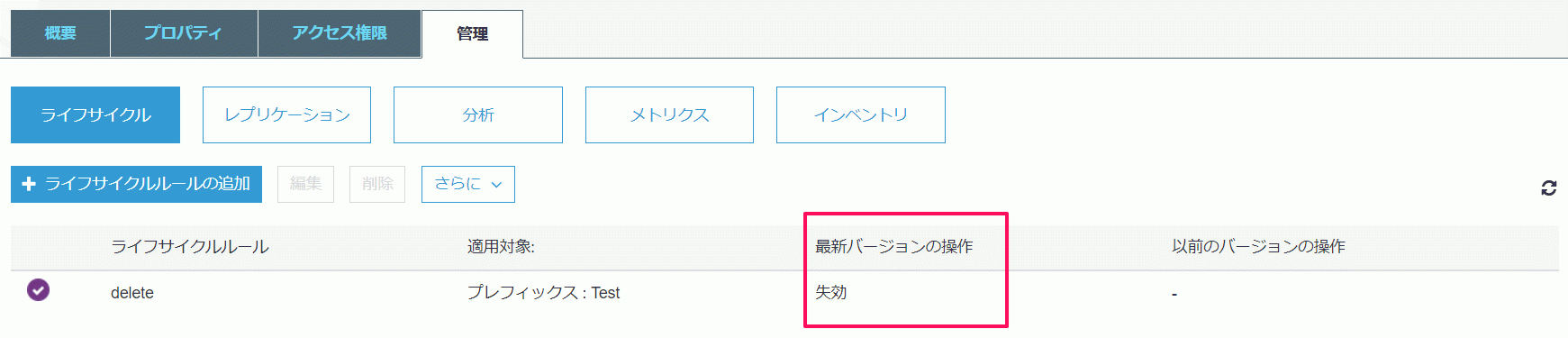Toggle the purple checkmark for delete rule
Screen dimensions: 1568x338
(x=38, y=289)
